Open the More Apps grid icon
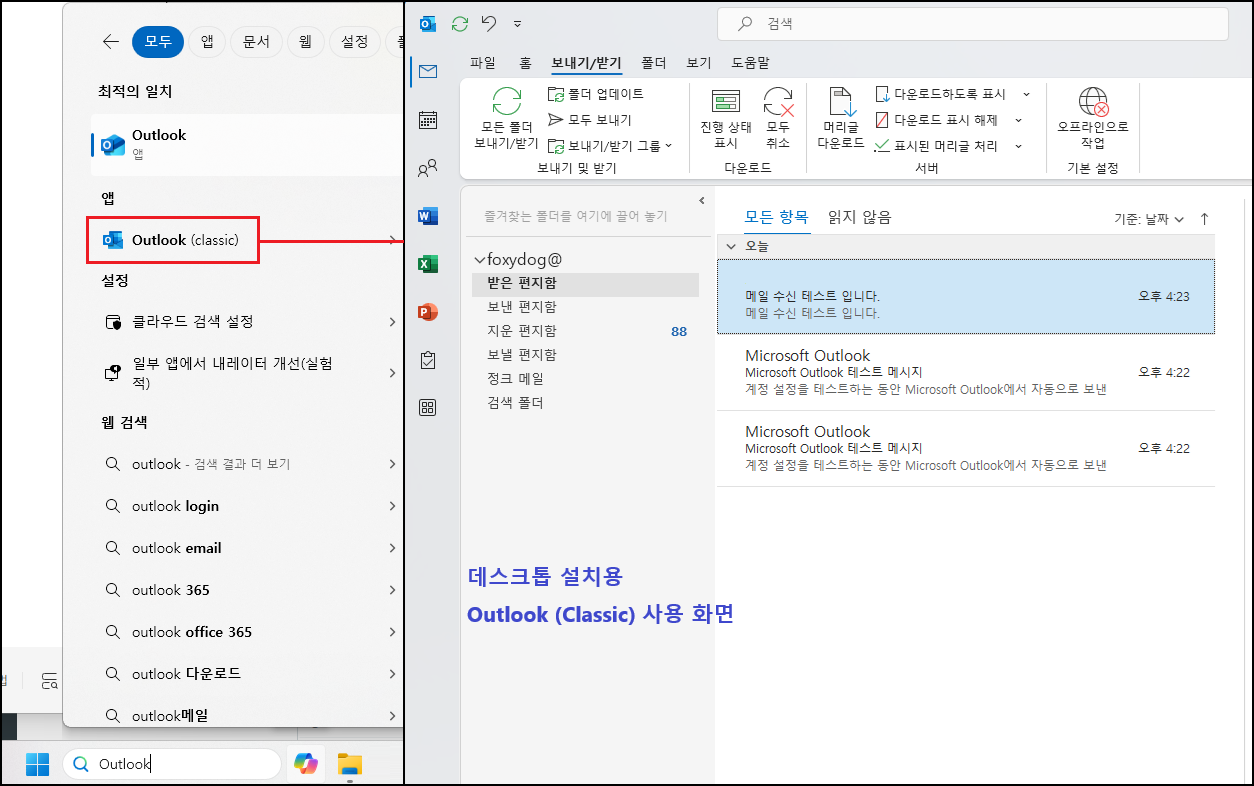This screenshot has width=1254, height=786. (428, 407)
